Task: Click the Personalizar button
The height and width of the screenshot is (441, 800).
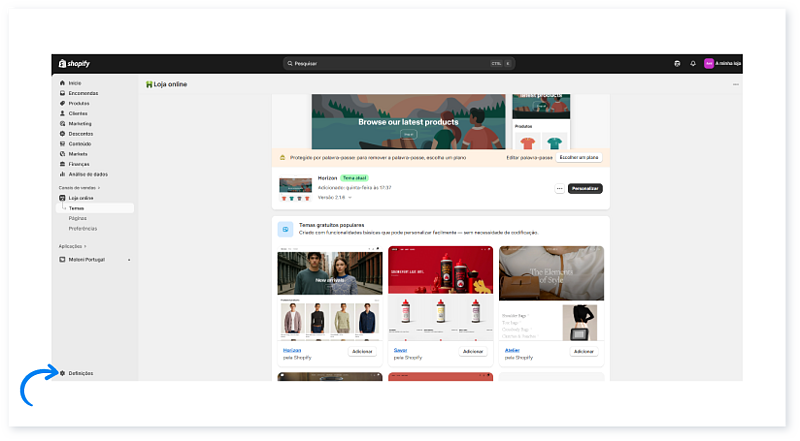Action: pos(585,188)
